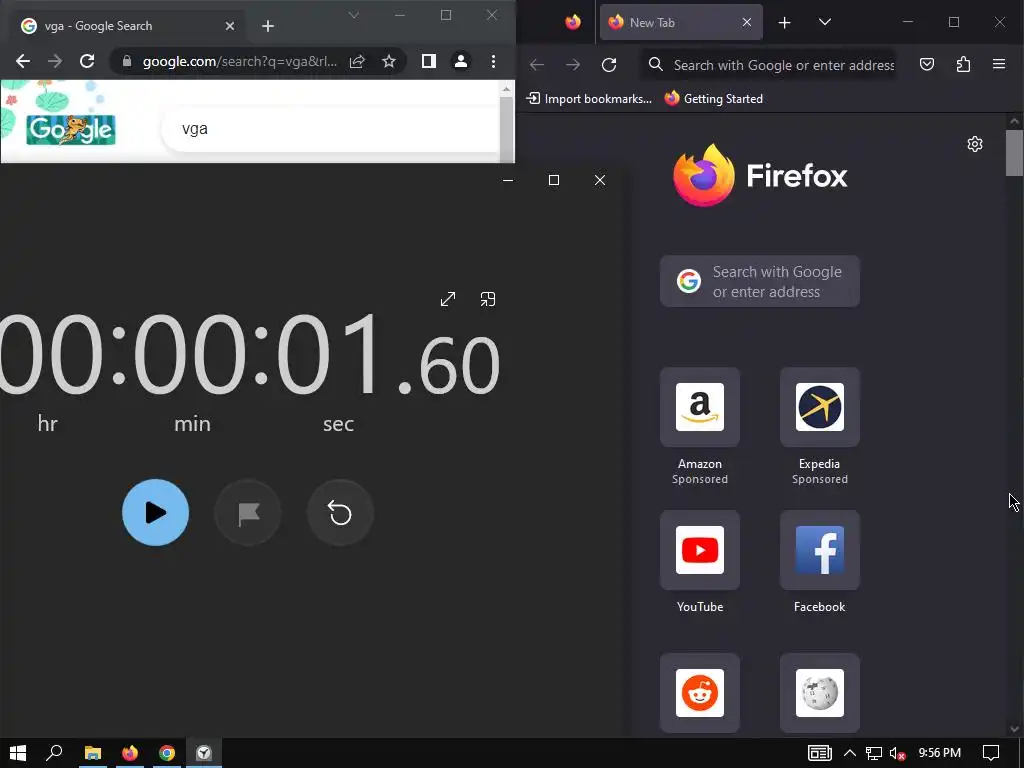Open Reddit shortcut tile

(x=699, y=693)
